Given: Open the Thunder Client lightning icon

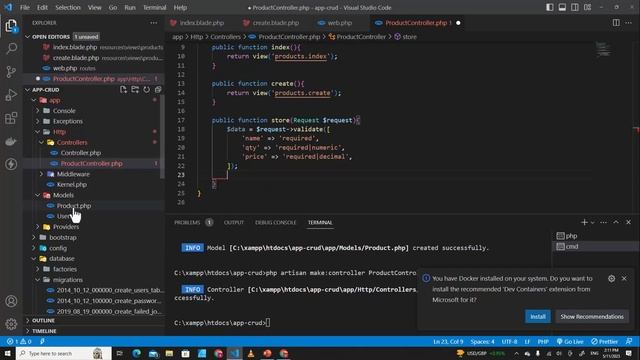Looking at the screenshot, I should (11, 164).
